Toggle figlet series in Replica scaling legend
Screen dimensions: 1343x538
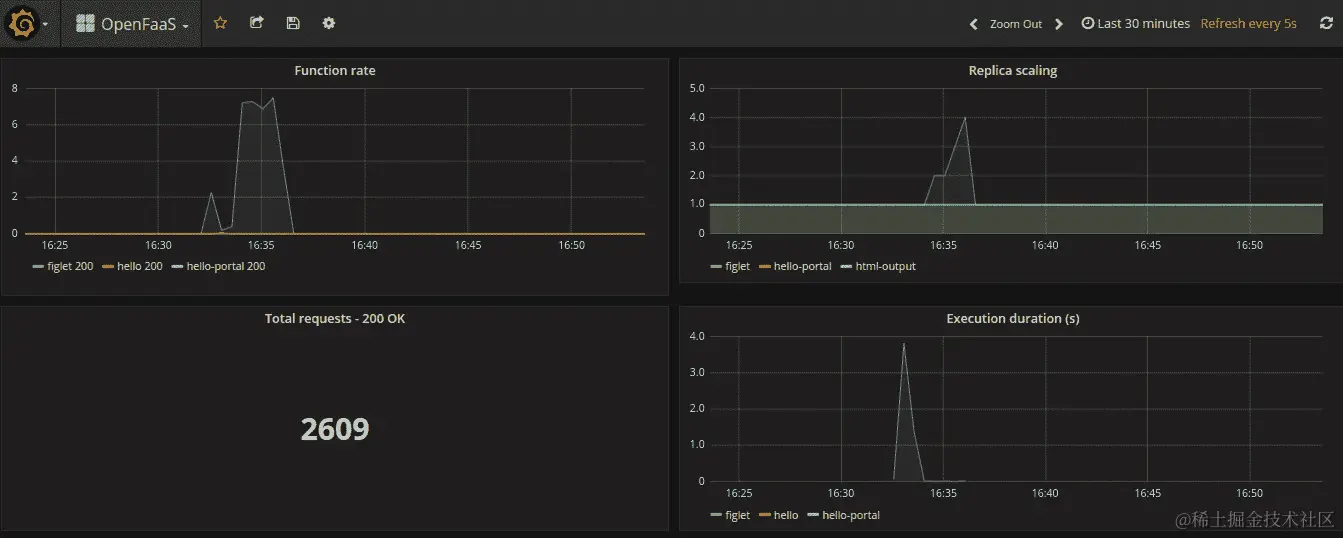tap(730, 267)
